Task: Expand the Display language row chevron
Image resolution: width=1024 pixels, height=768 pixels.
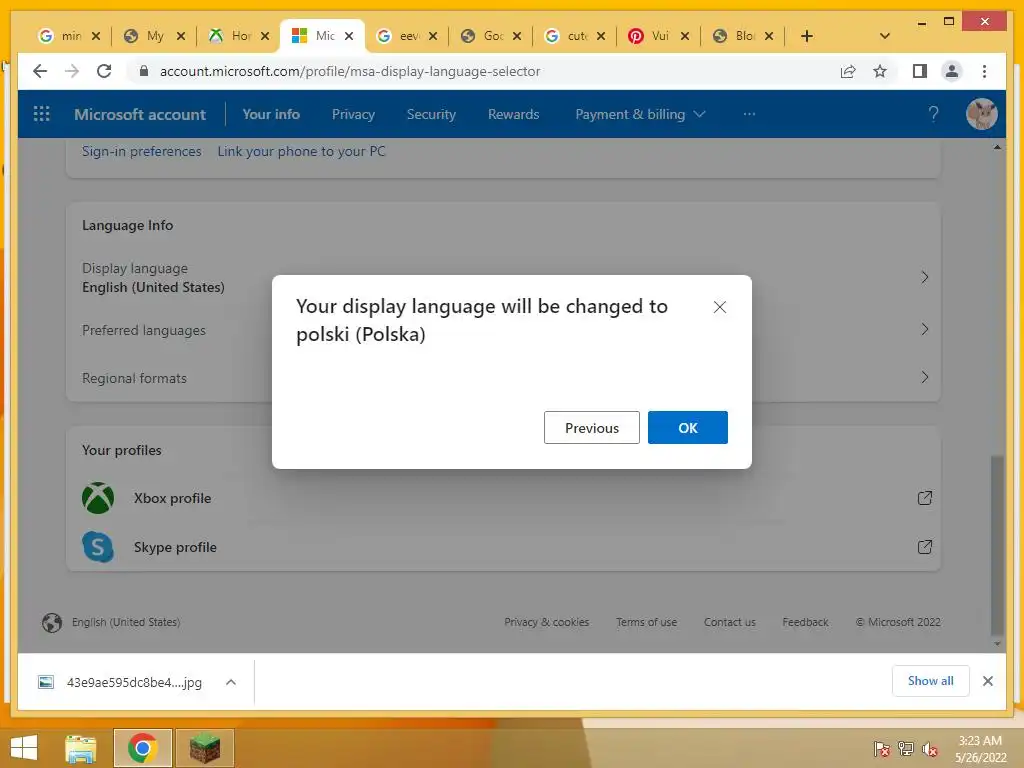Action: point(924,278)
